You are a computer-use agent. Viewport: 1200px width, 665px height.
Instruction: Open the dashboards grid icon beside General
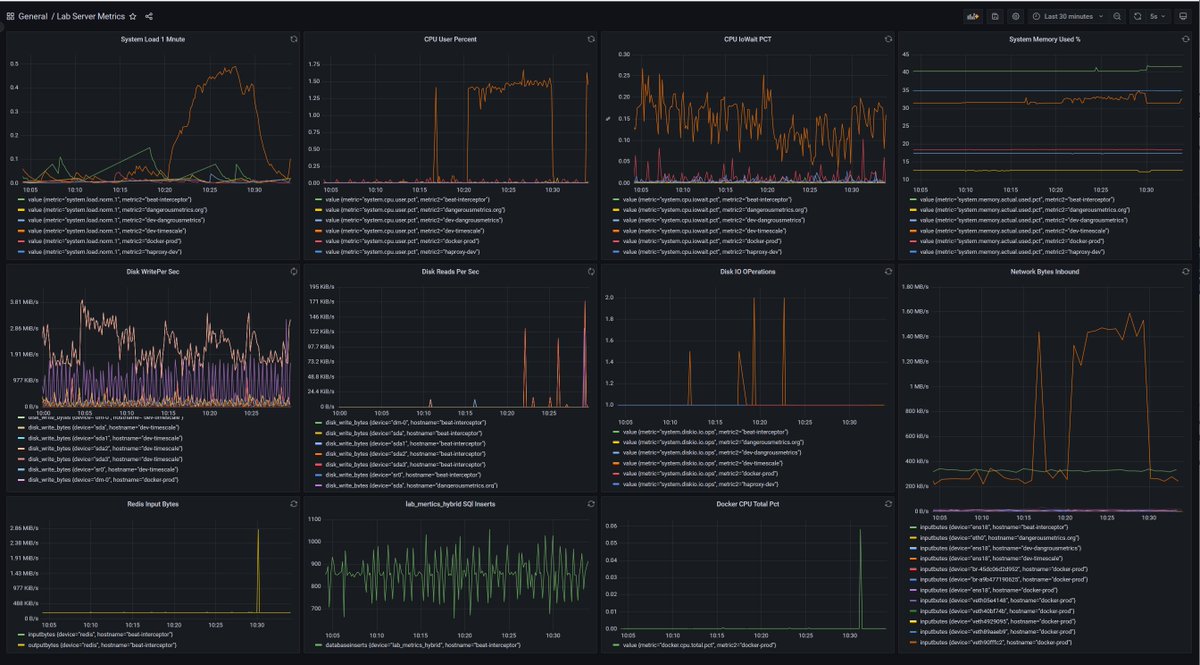tap(10, 16)
